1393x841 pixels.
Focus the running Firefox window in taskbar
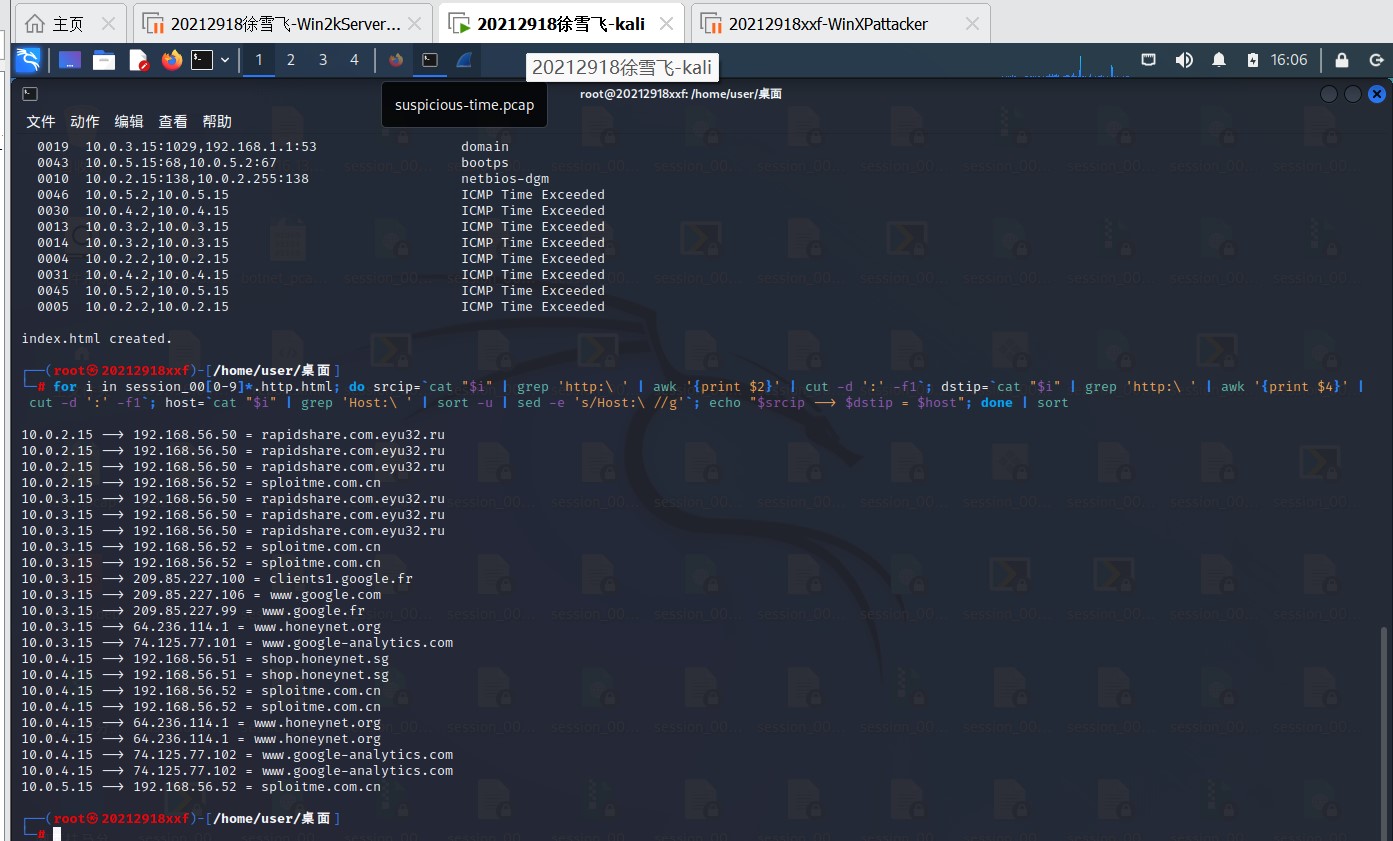click(396, 60)
